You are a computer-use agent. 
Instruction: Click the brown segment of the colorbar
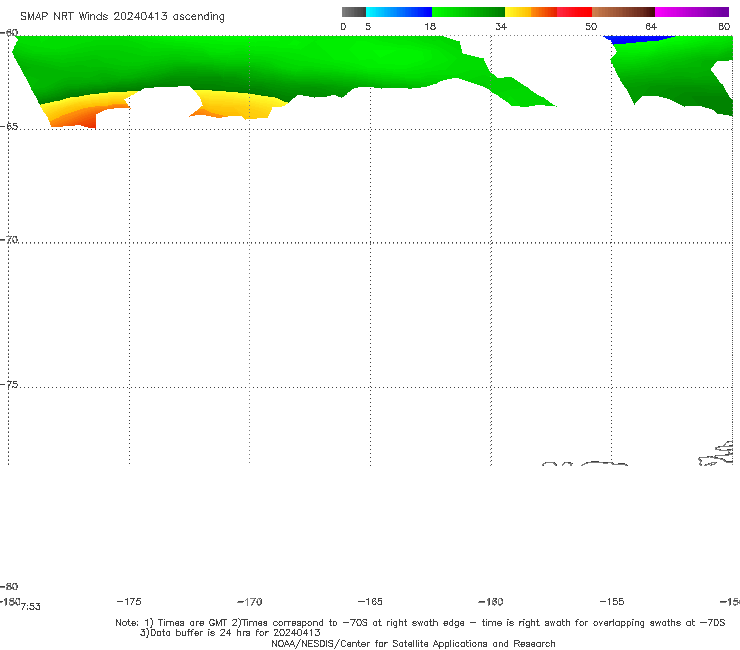[x=623, y=12]
